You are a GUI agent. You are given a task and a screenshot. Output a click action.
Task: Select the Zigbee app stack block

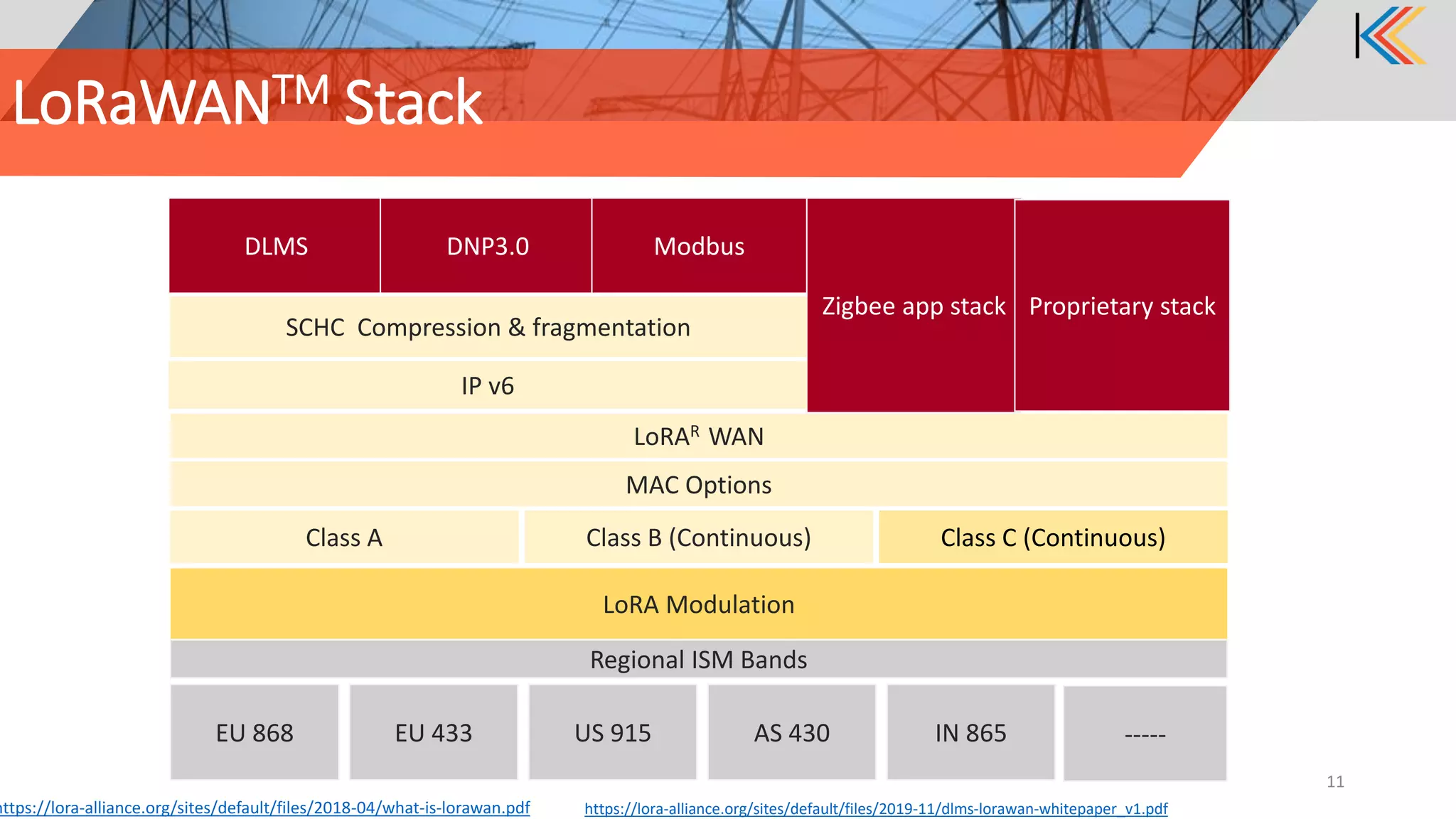pyautogui.click(x=913, y=306)
